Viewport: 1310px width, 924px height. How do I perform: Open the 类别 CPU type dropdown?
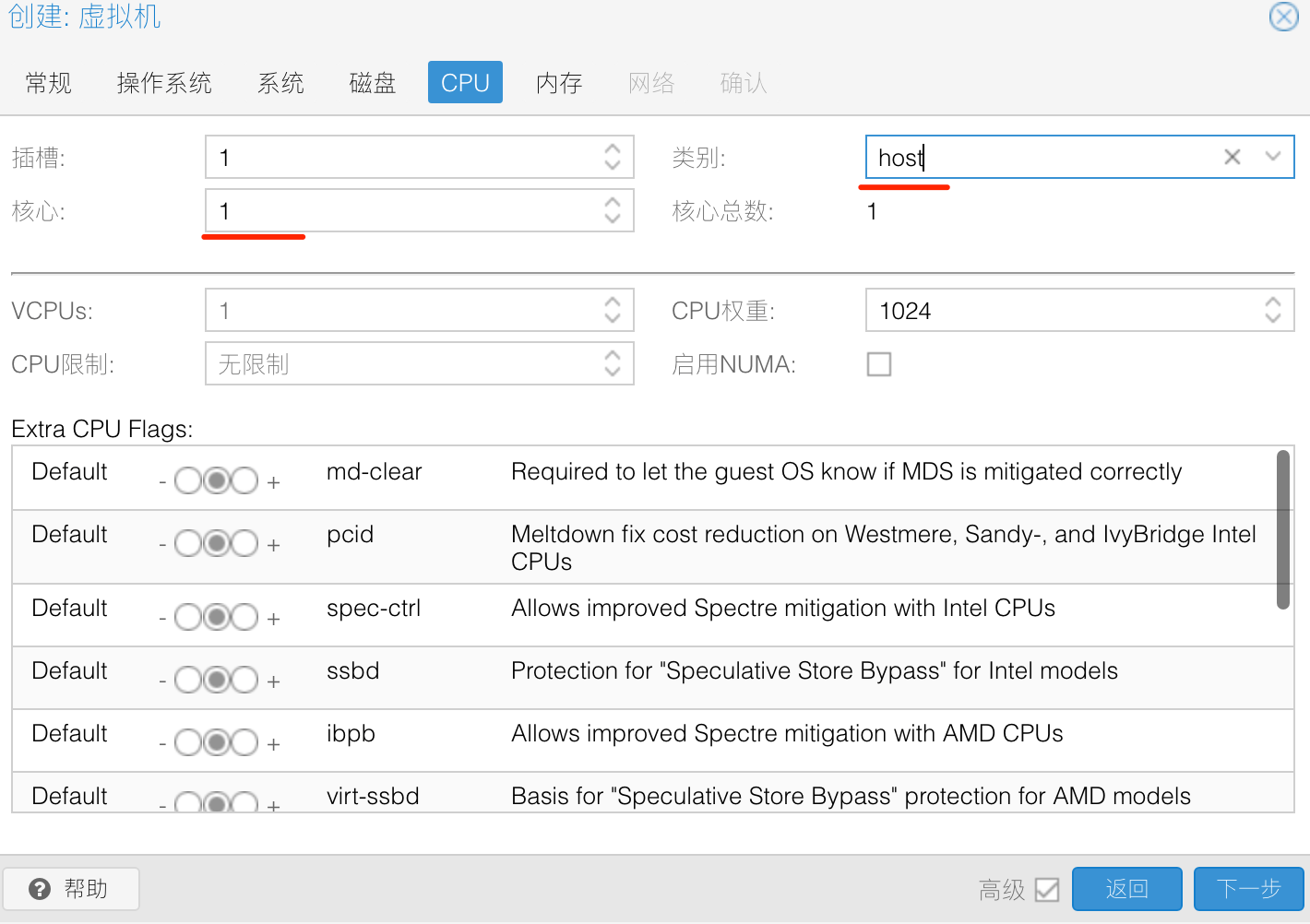tap(1273, 157)
